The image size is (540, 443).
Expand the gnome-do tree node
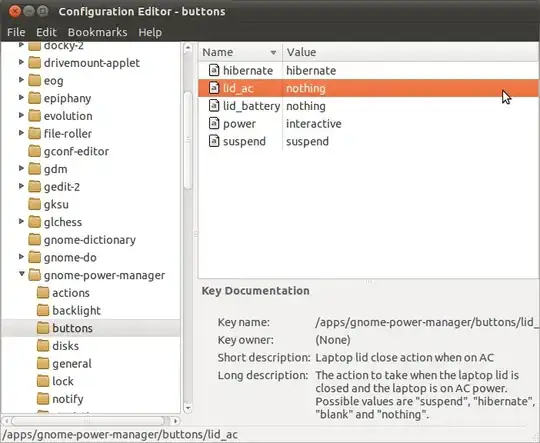tap(21, 257)
